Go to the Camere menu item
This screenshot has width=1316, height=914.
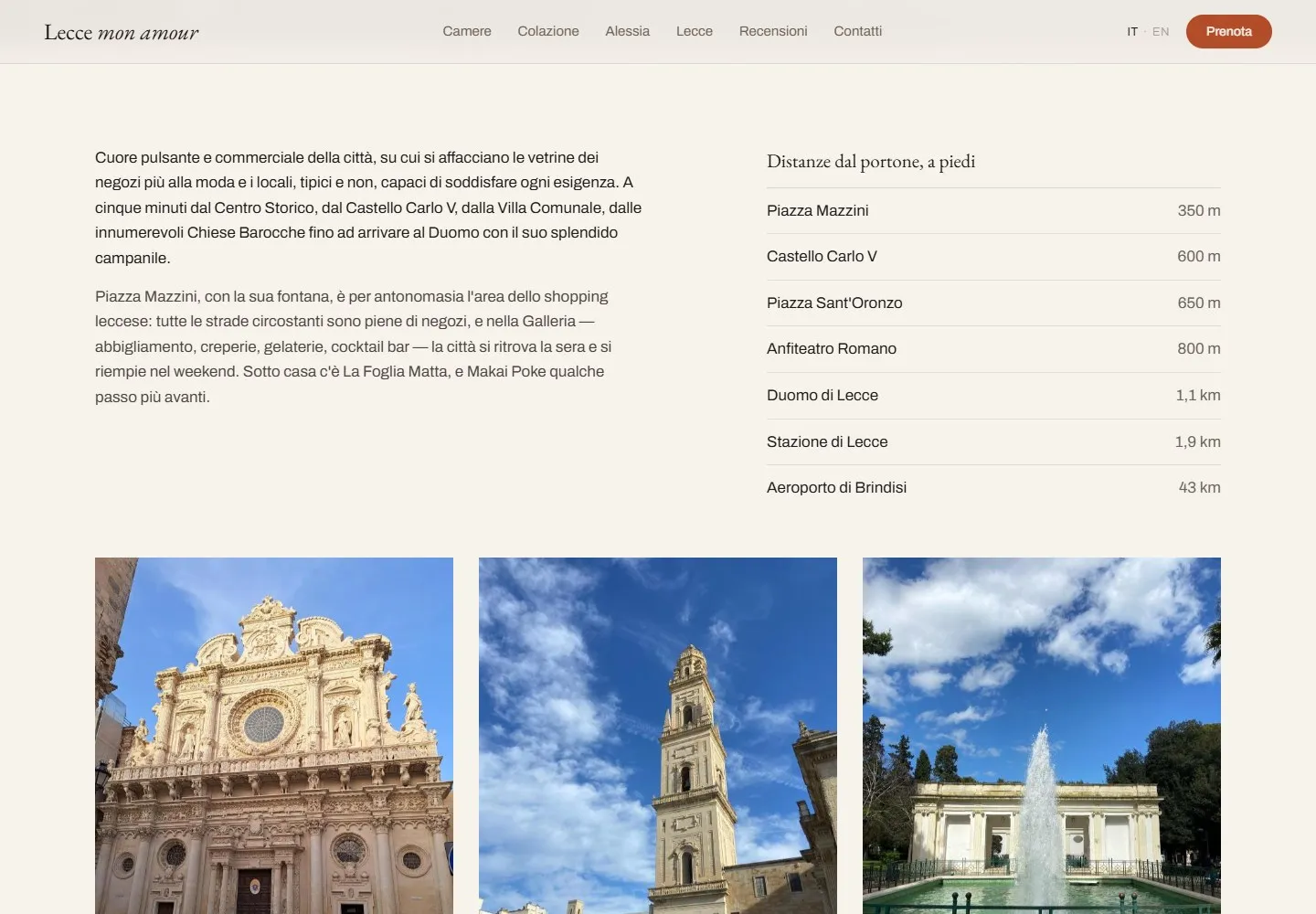click(x=467, y=31)
